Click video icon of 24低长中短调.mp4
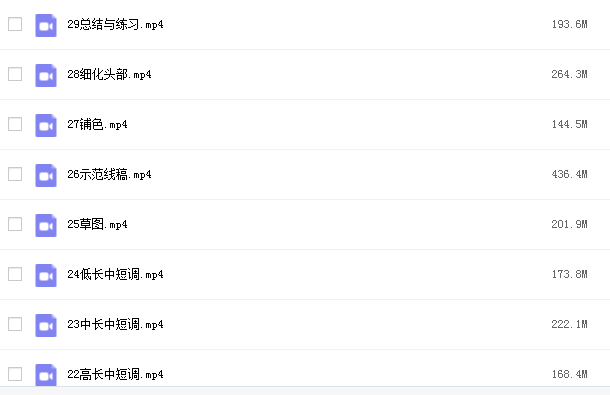The height and width of the screenshot is (395, 610). tap(46, 275)
